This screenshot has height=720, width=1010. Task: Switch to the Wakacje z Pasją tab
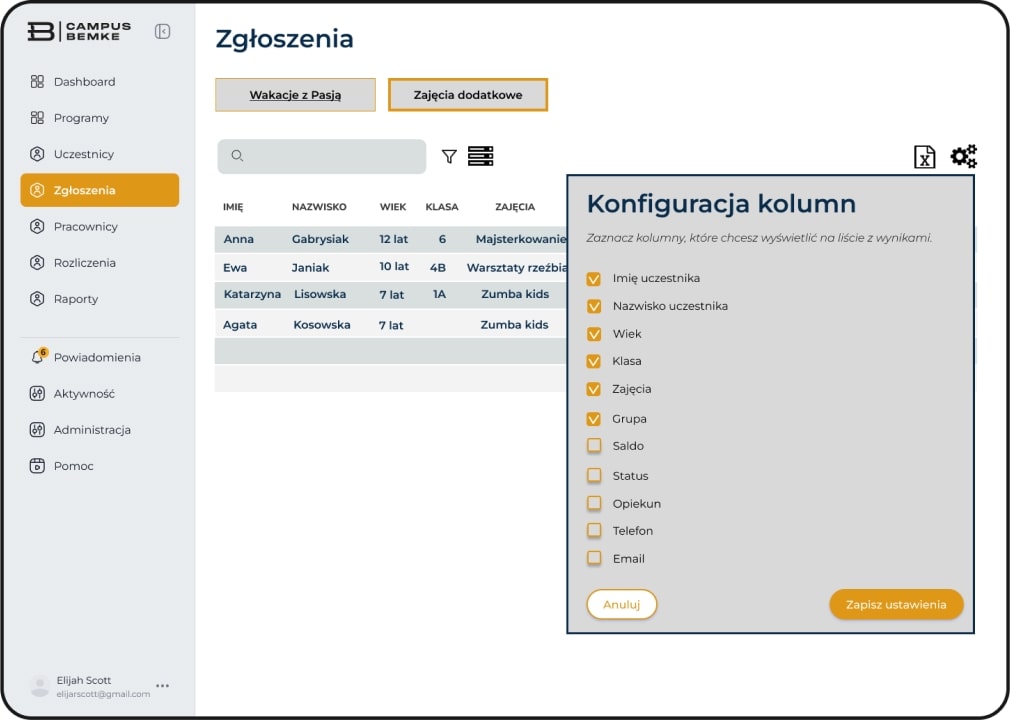[x=295, y=95]
